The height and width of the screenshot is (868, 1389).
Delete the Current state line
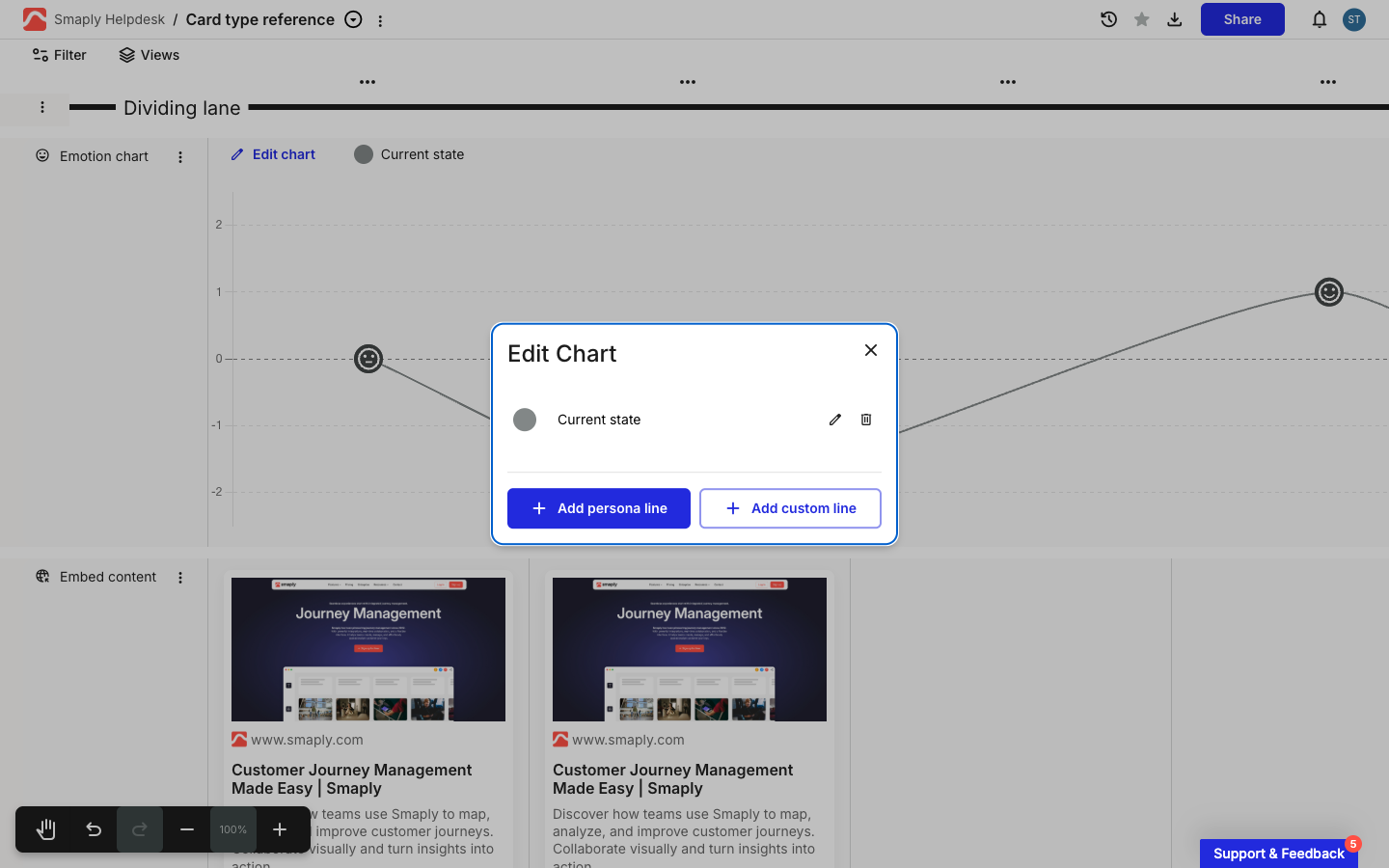pos(866,420)
